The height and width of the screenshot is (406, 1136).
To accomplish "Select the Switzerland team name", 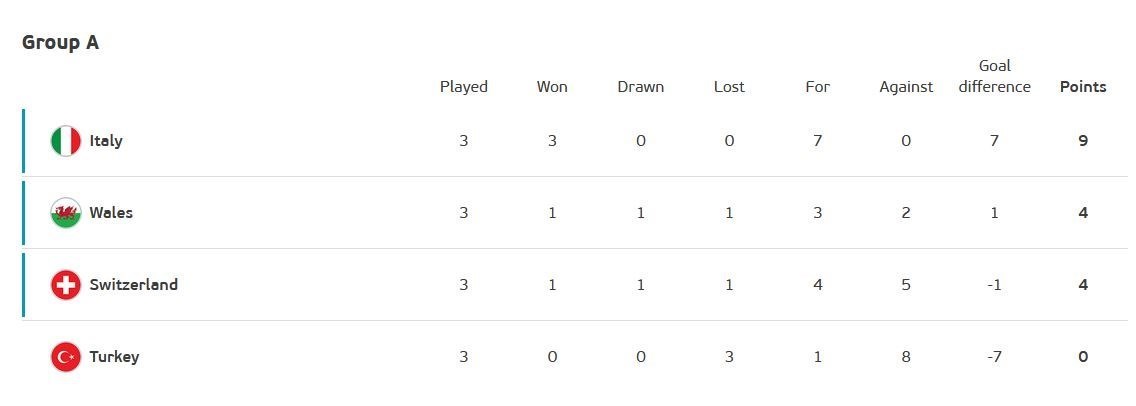I will pyautogui.click(x=133, y=285).
